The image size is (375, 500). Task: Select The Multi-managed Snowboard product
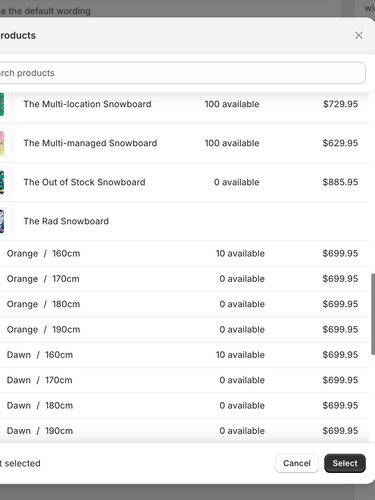pyautogui.click(x=184, y=143)
